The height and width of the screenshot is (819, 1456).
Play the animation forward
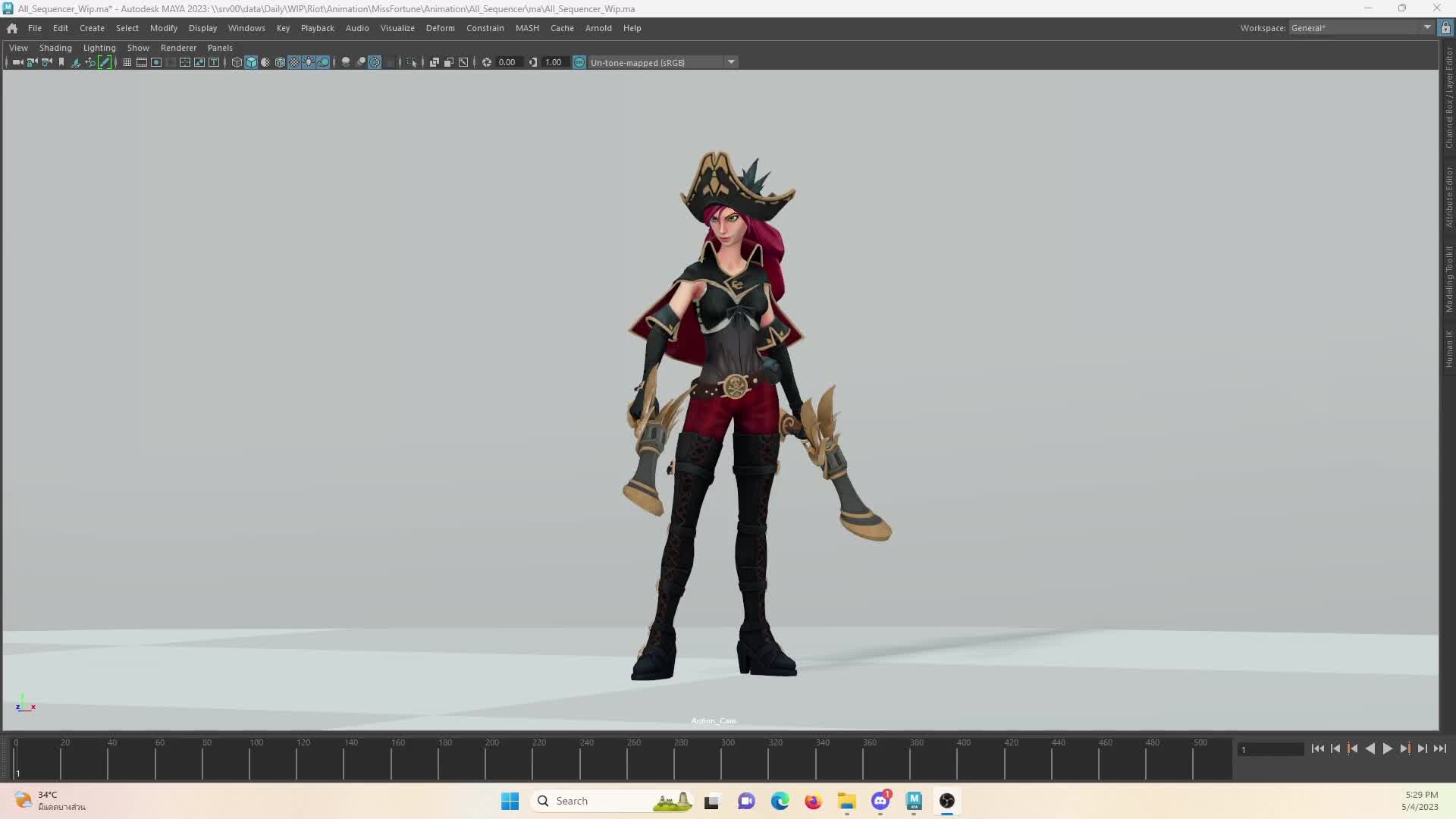[x=1388, y=748]
